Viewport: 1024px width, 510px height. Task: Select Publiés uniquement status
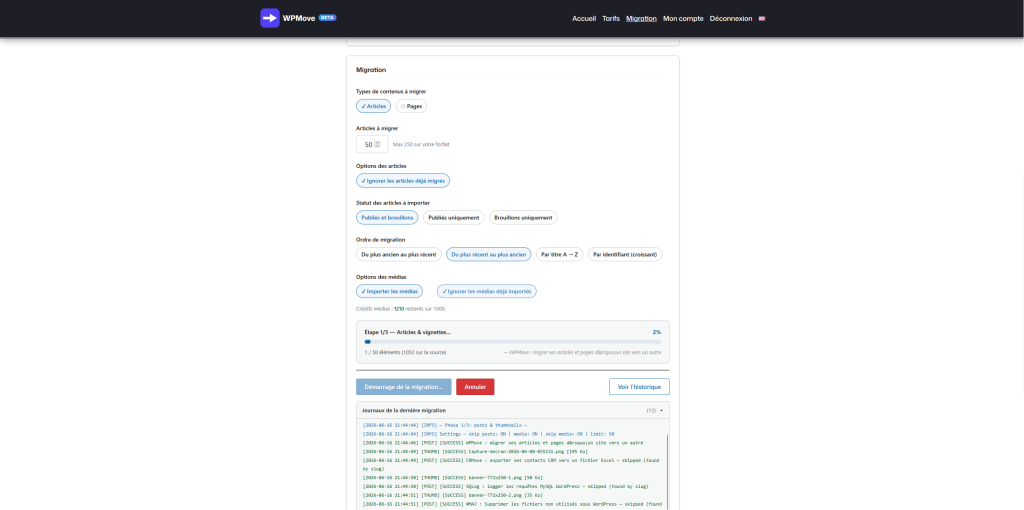pyautogui.click(x=454, y=217)
